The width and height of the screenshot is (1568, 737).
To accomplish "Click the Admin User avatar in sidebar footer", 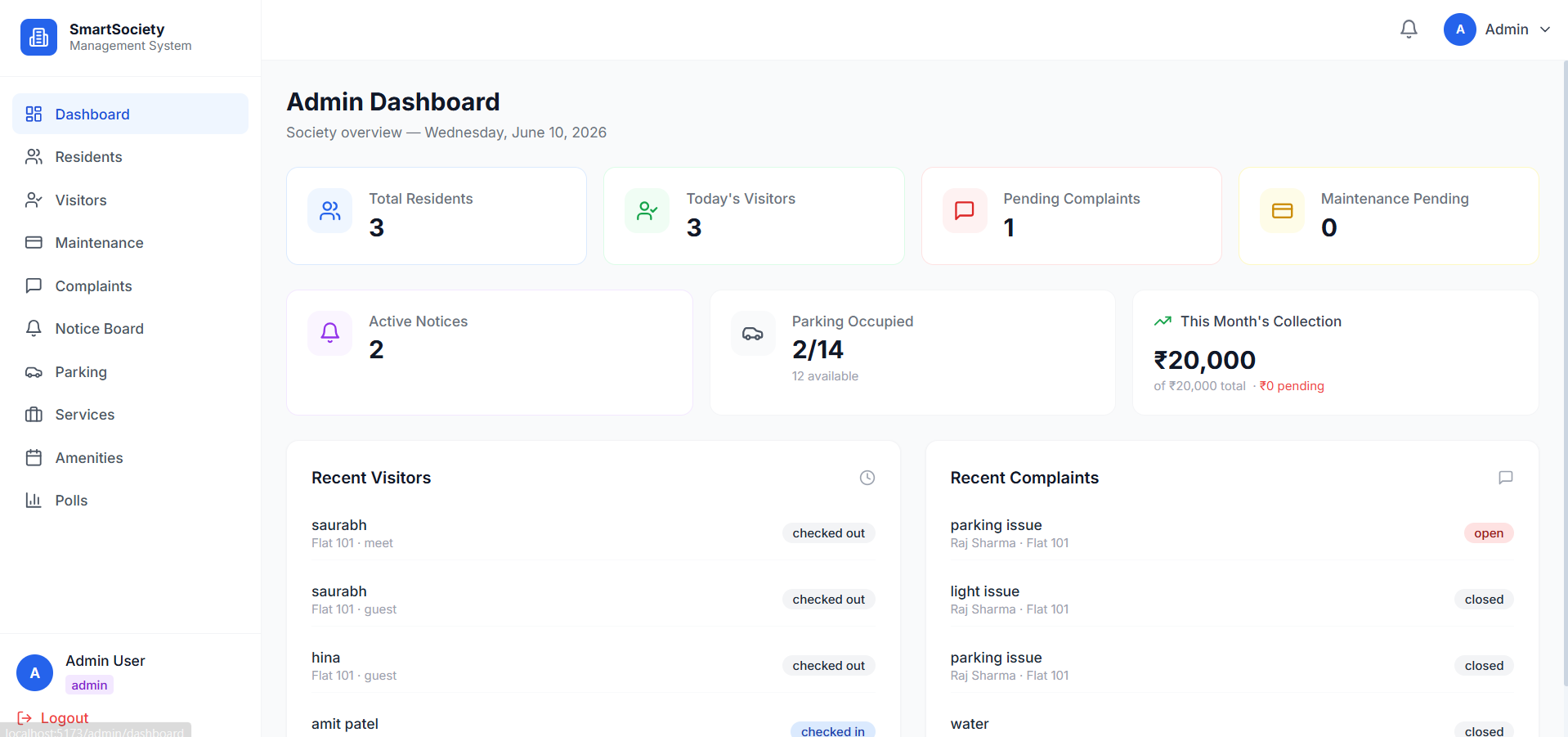I will (x=34, y=672).
